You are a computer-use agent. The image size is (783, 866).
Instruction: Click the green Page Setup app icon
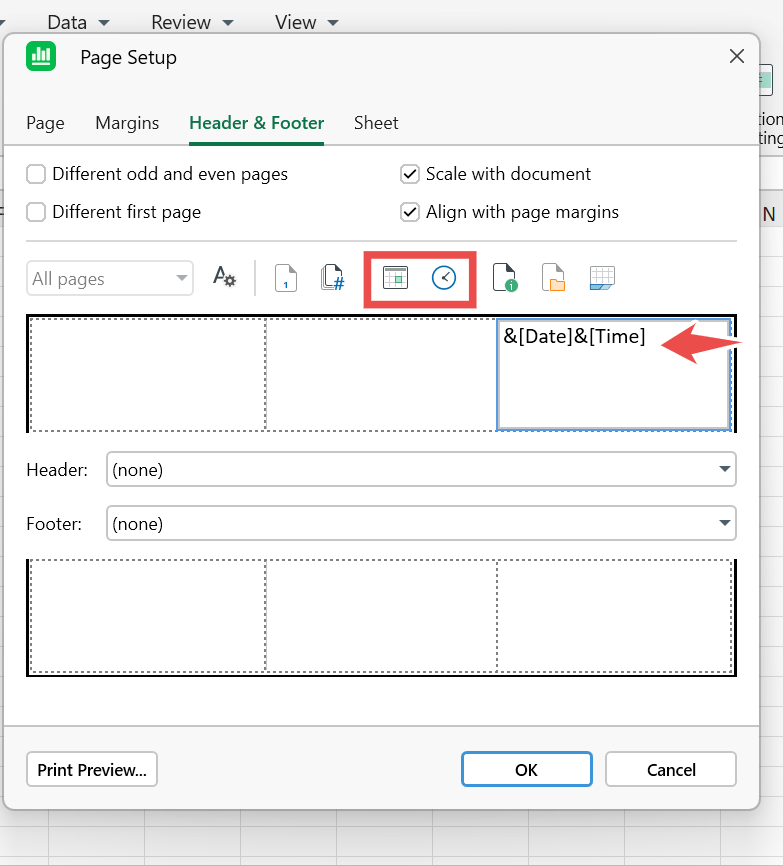point(41,56)
